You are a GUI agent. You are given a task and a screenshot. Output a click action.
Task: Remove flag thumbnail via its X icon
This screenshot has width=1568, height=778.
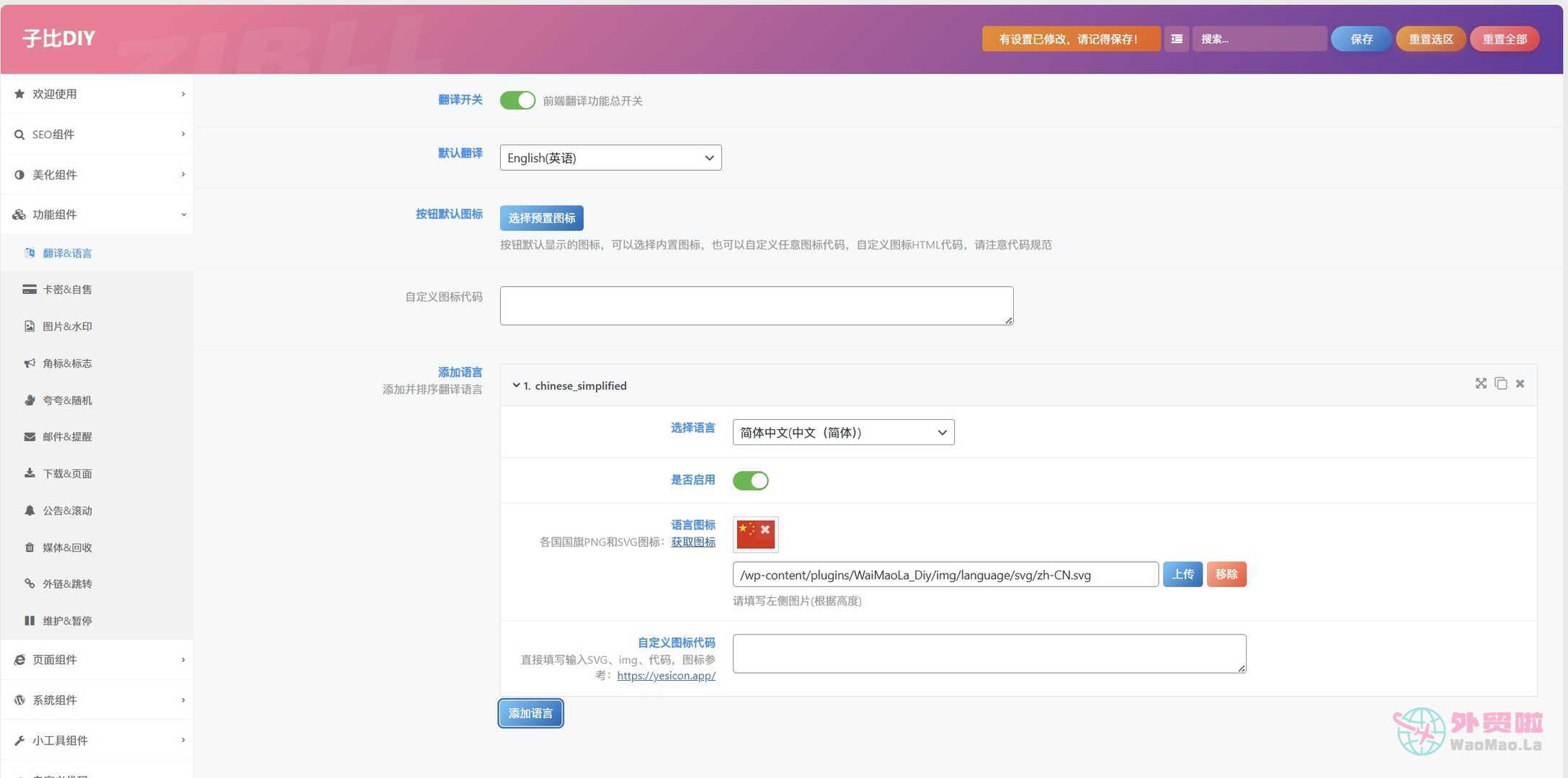[765, 529]
